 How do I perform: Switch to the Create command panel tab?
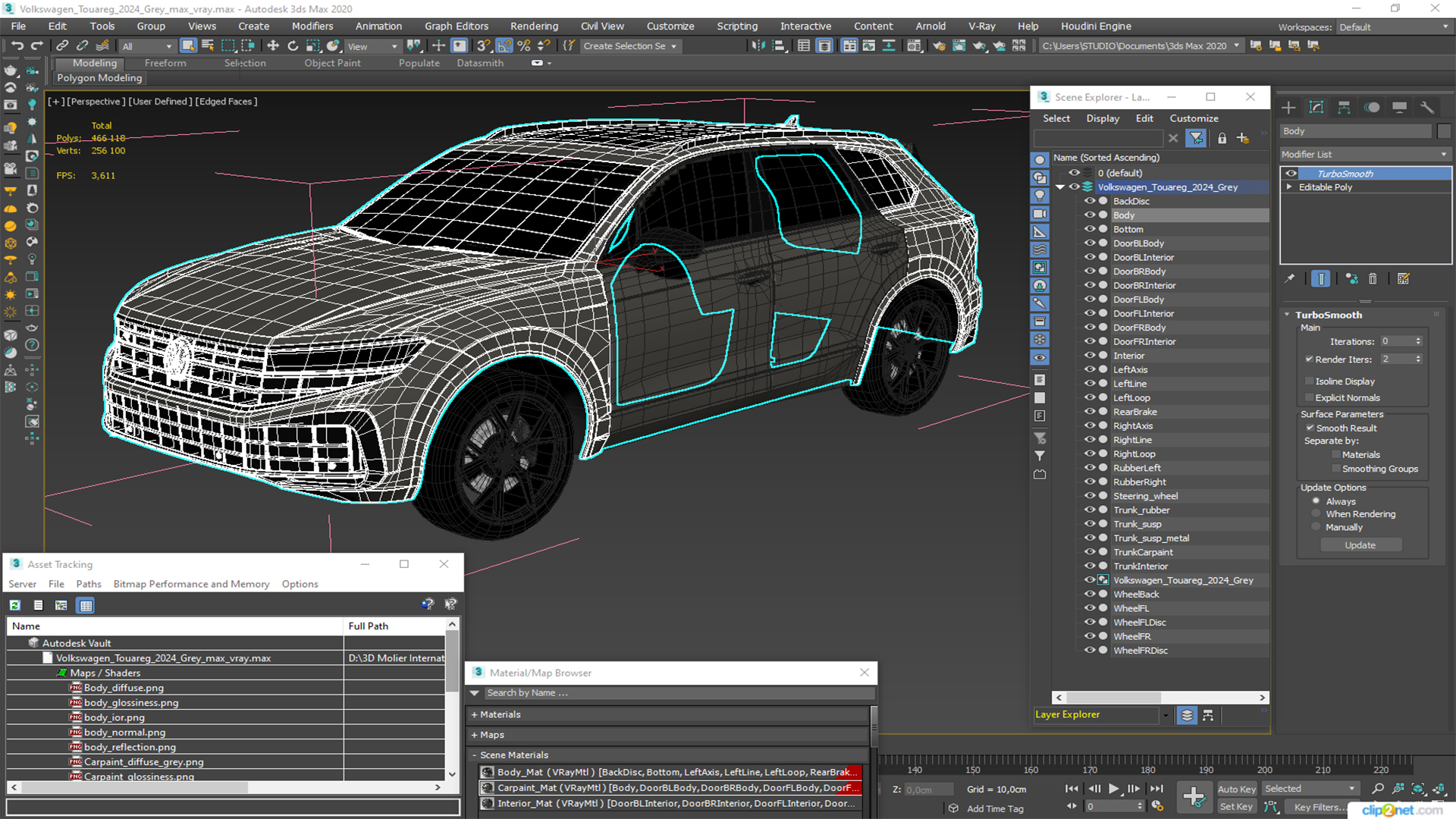[x=1288, y=108]
